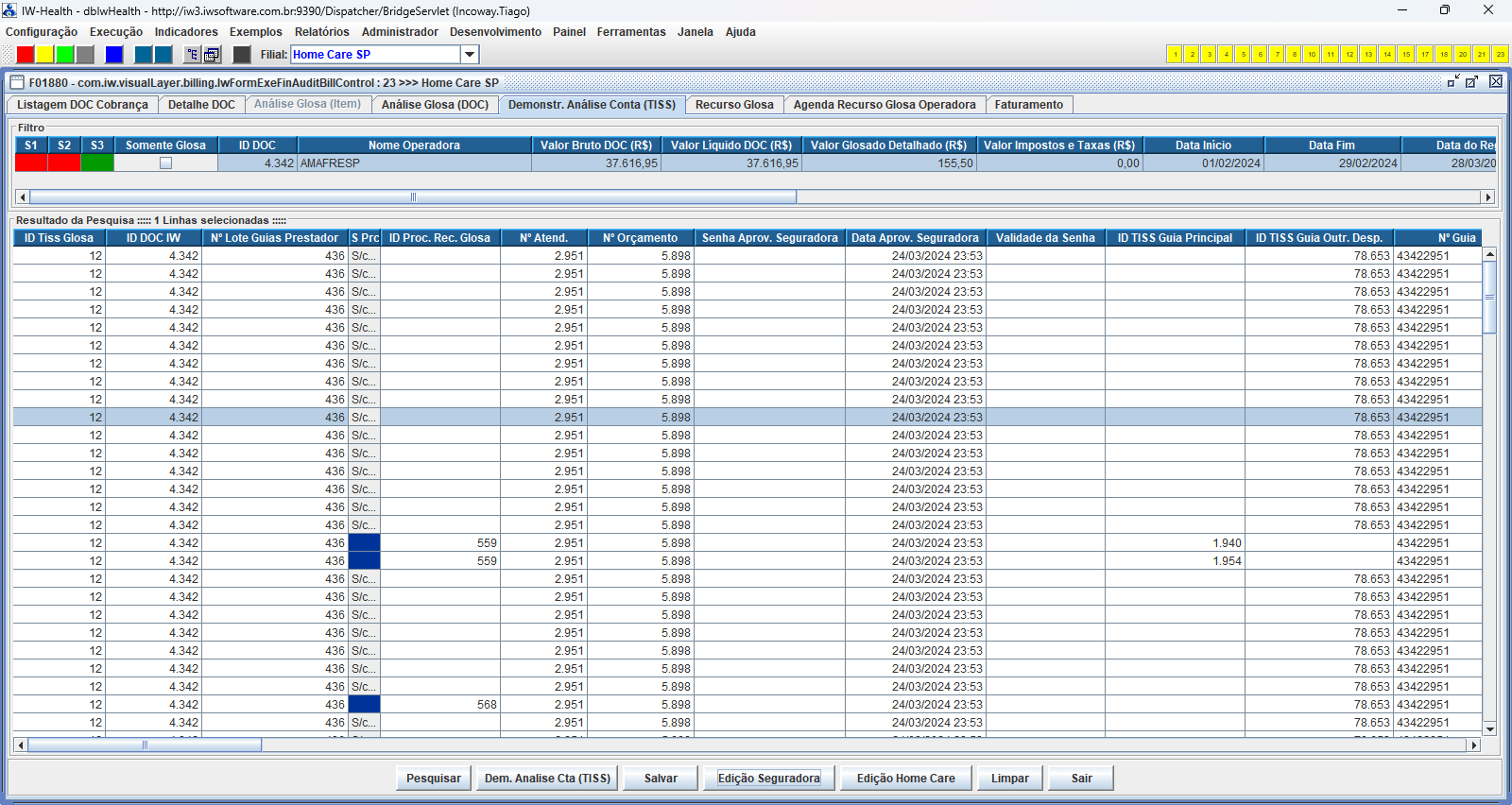
Task: Open the Relatórios menu
Action: coord(321,32)
